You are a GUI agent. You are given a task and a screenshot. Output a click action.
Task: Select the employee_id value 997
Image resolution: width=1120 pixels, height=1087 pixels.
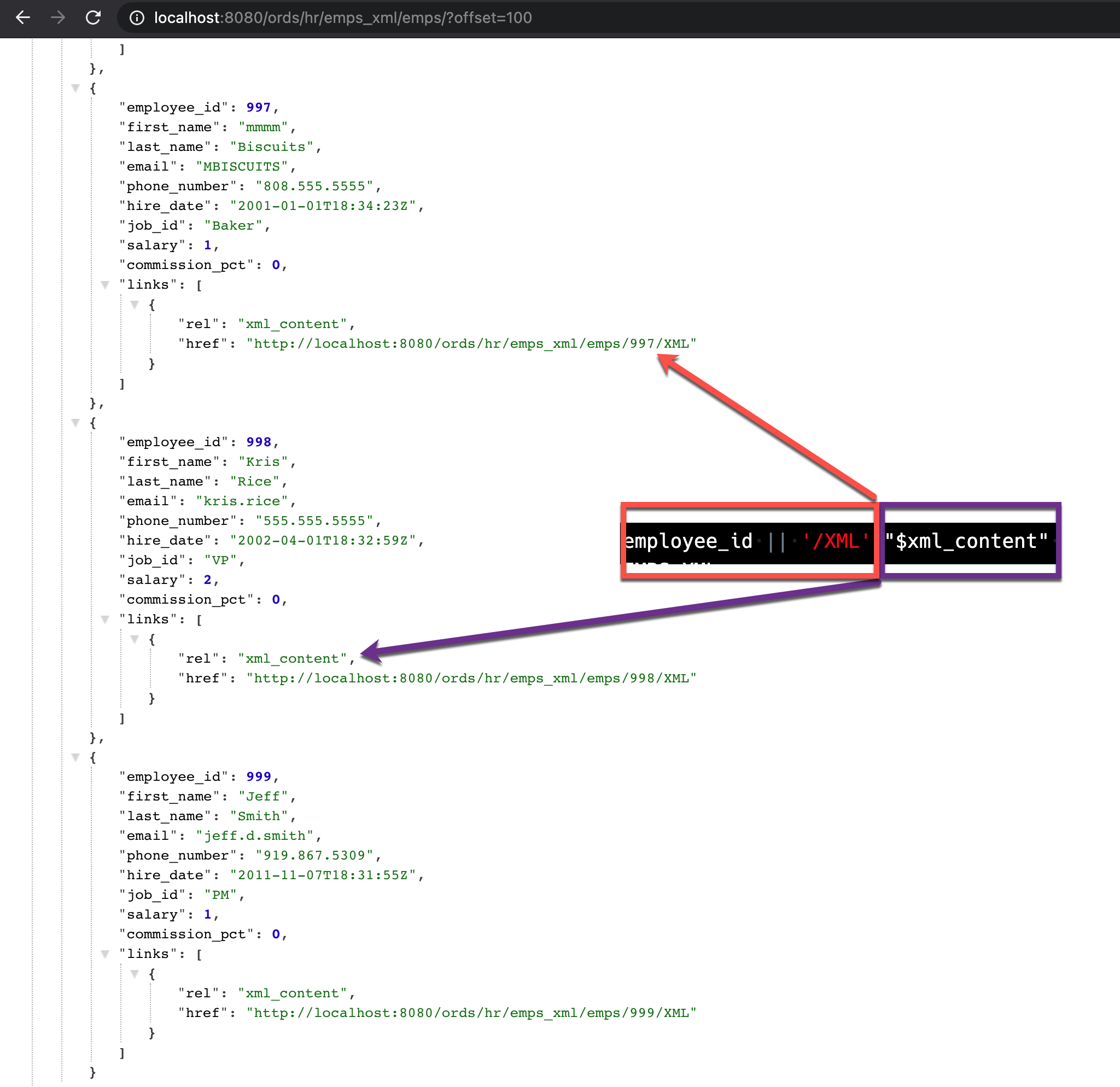coord(258,107)
